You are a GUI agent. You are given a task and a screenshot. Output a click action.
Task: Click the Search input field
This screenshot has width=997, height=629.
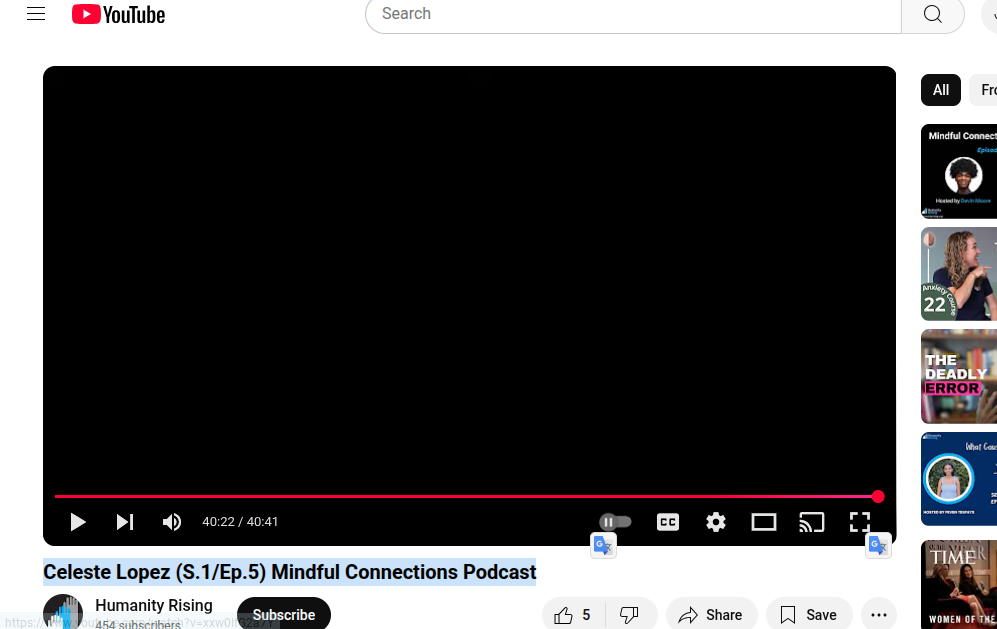pos(633,14)
